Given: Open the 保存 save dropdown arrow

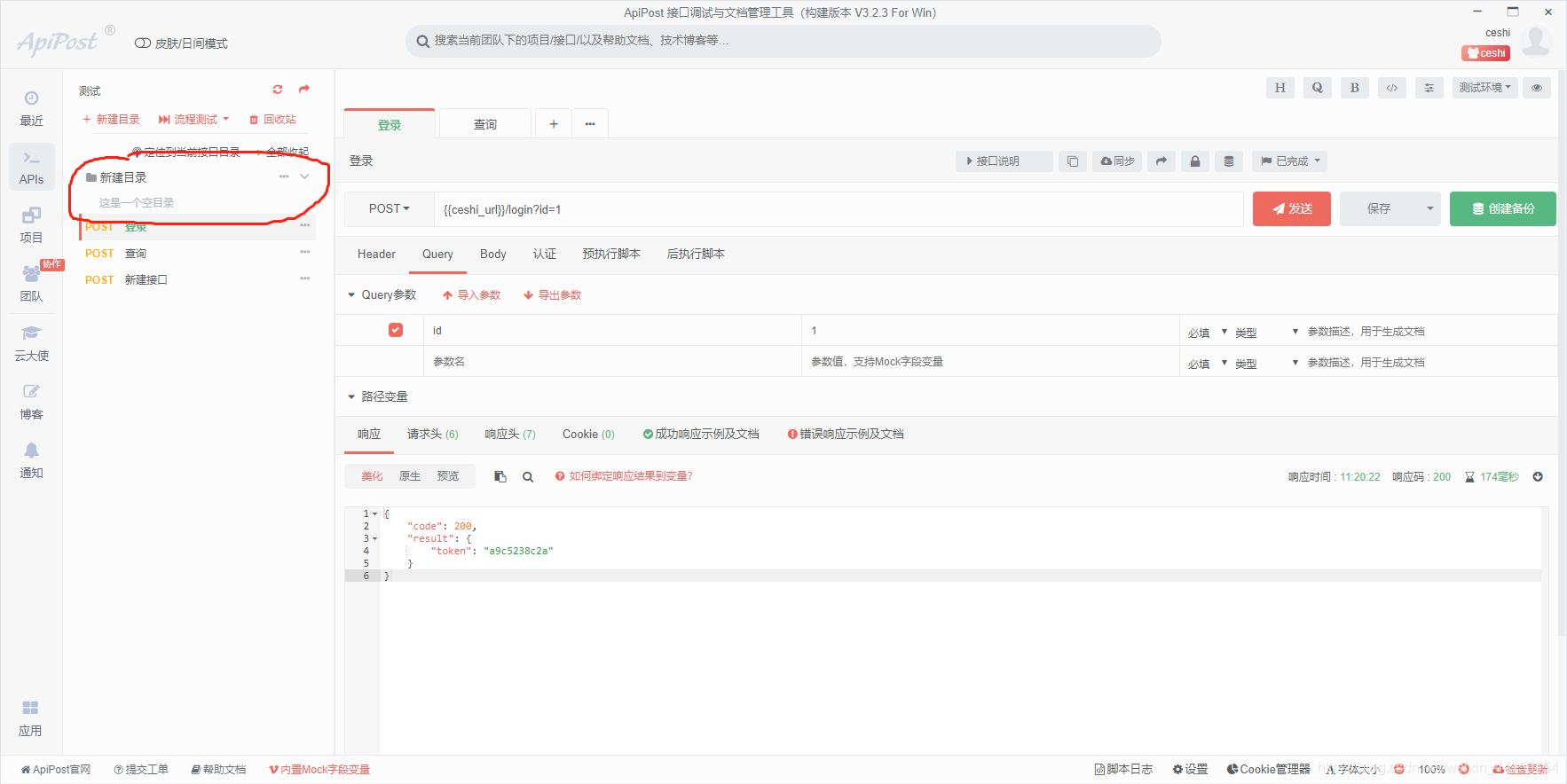Looking at the screenshot, I should pos(1429,209).
